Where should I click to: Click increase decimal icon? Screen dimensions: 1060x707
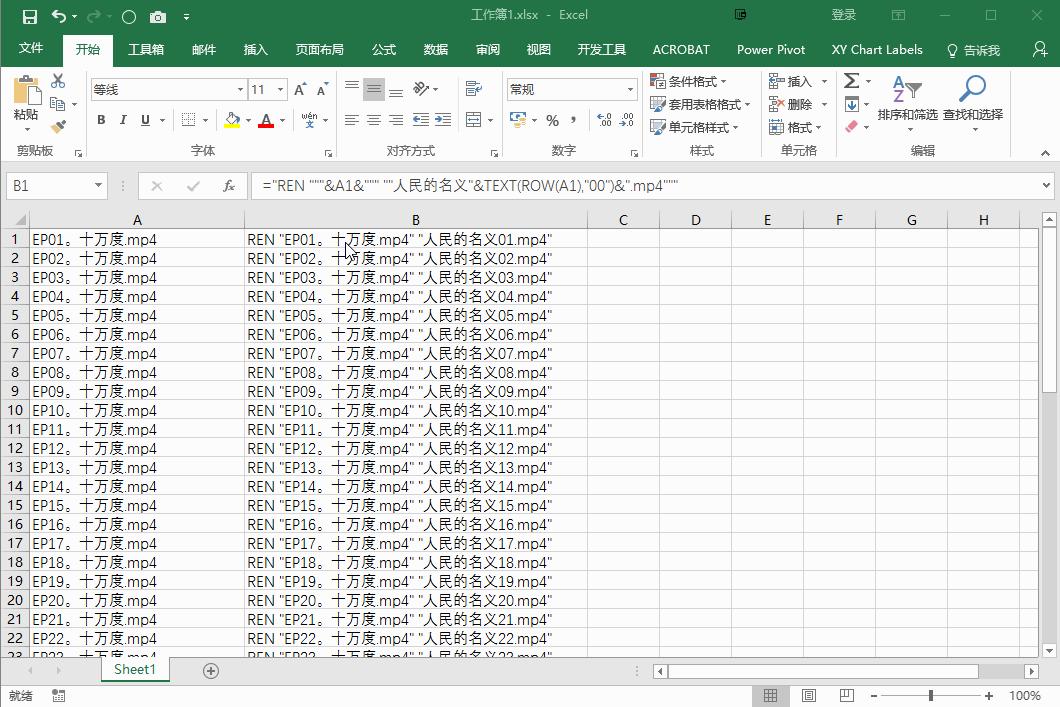coord(604,120)
